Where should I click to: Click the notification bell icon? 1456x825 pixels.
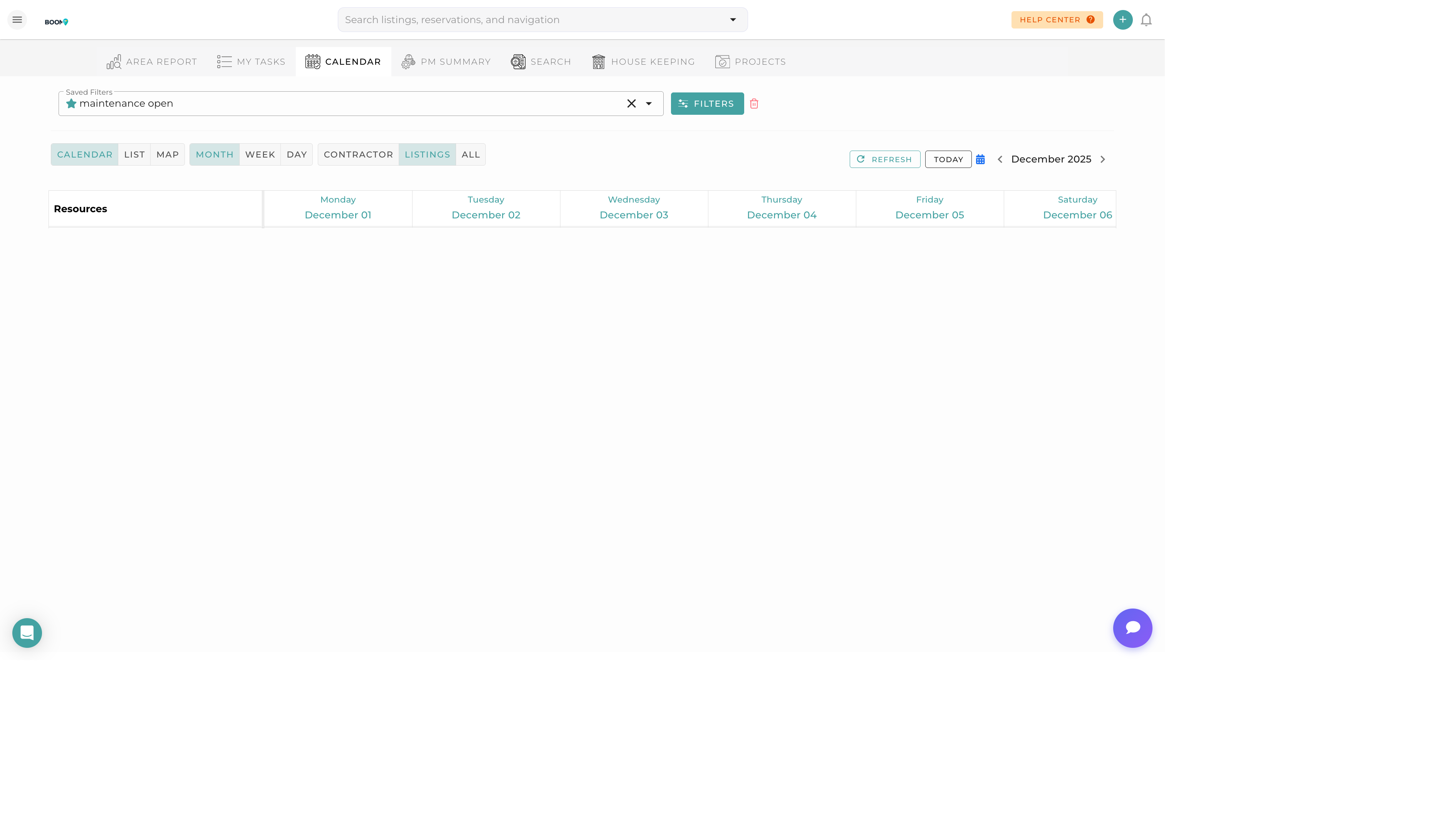1146,19
